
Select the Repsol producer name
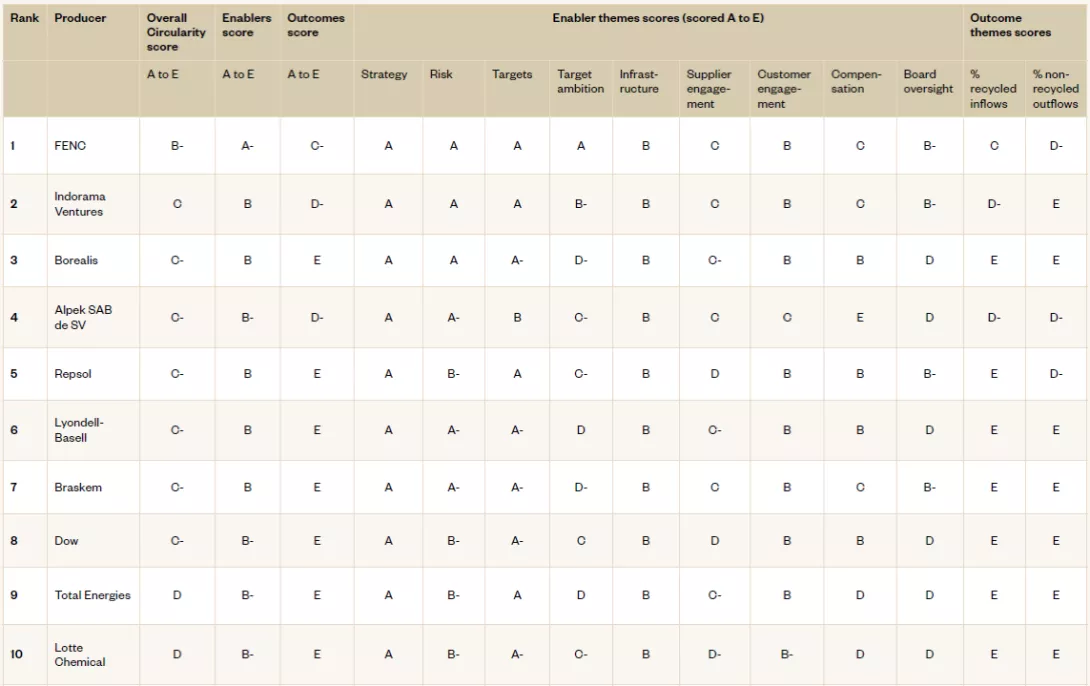click(72, 374)
